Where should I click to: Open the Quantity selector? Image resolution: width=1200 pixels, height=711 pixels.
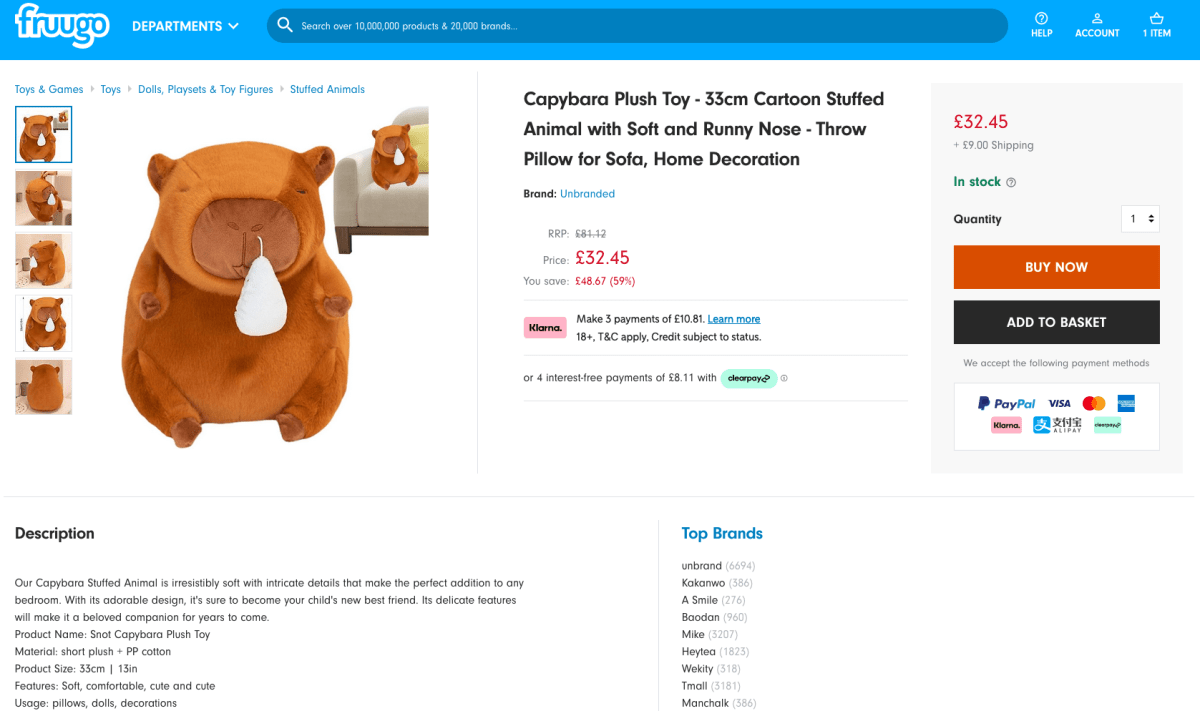[1140, 219]
